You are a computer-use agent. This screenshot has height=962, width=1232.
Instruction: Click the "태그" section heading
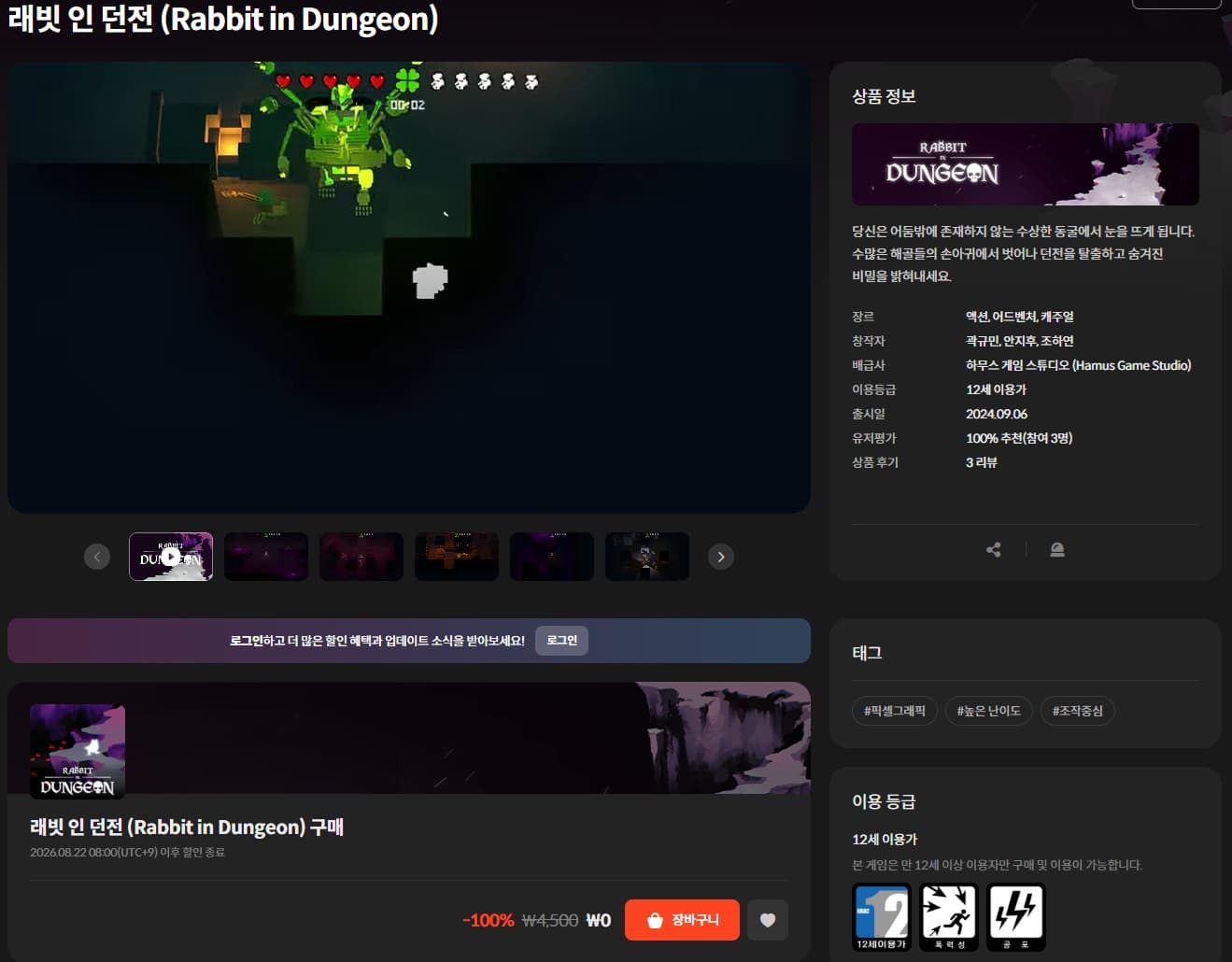(x=867, y=653)
